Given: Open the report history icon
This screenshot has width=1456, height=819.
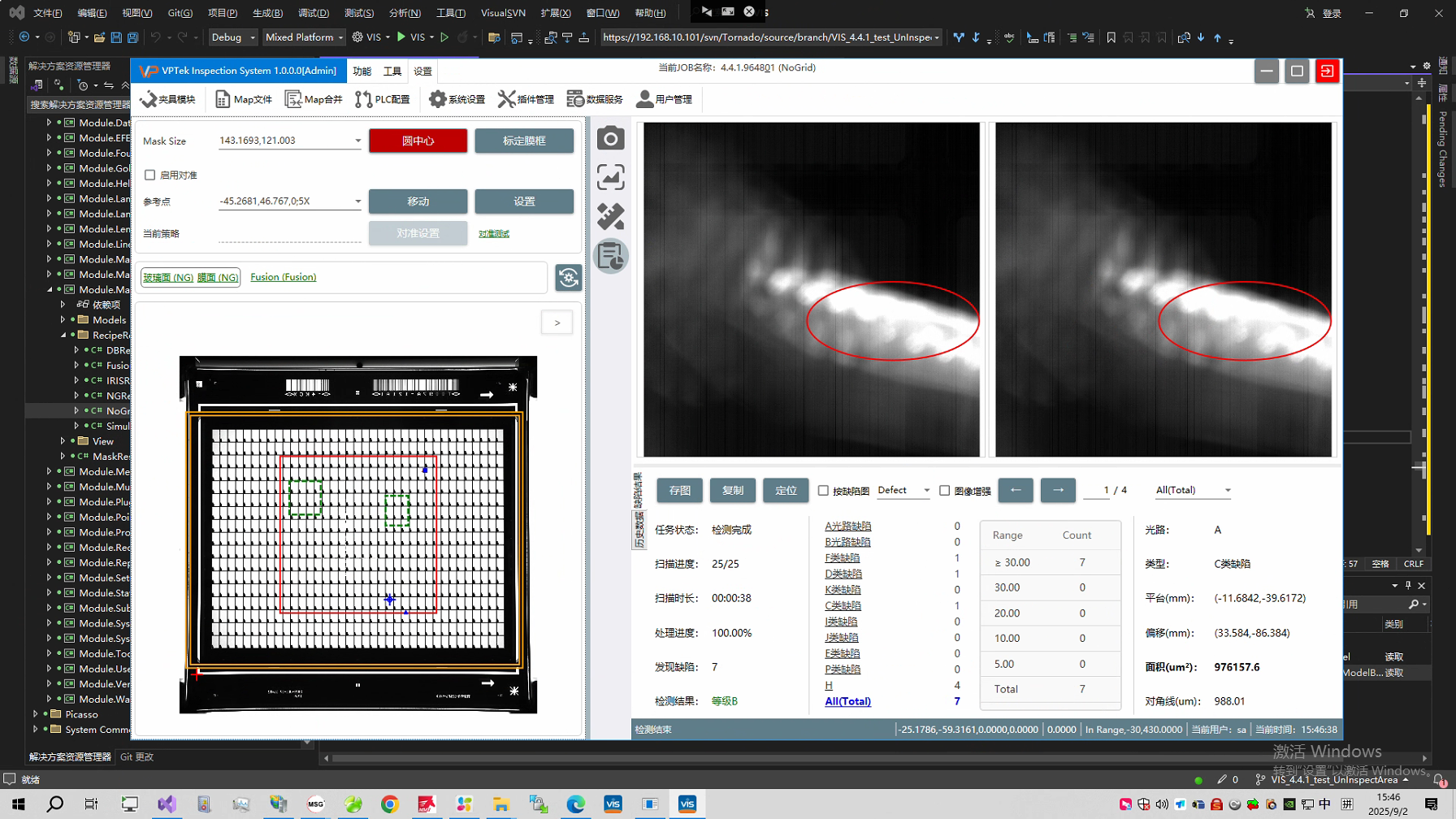Looking at the screenshot, I should (610, 257).
